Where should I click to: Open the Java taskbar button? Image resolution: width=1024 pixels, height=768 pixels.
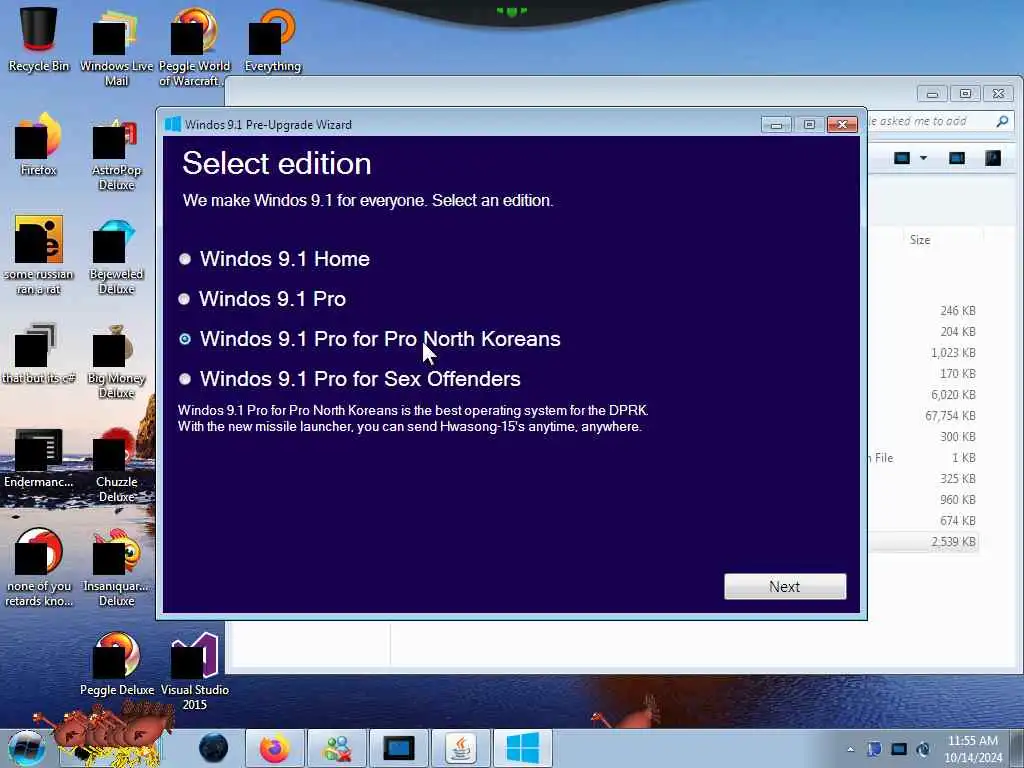(460, 748)
